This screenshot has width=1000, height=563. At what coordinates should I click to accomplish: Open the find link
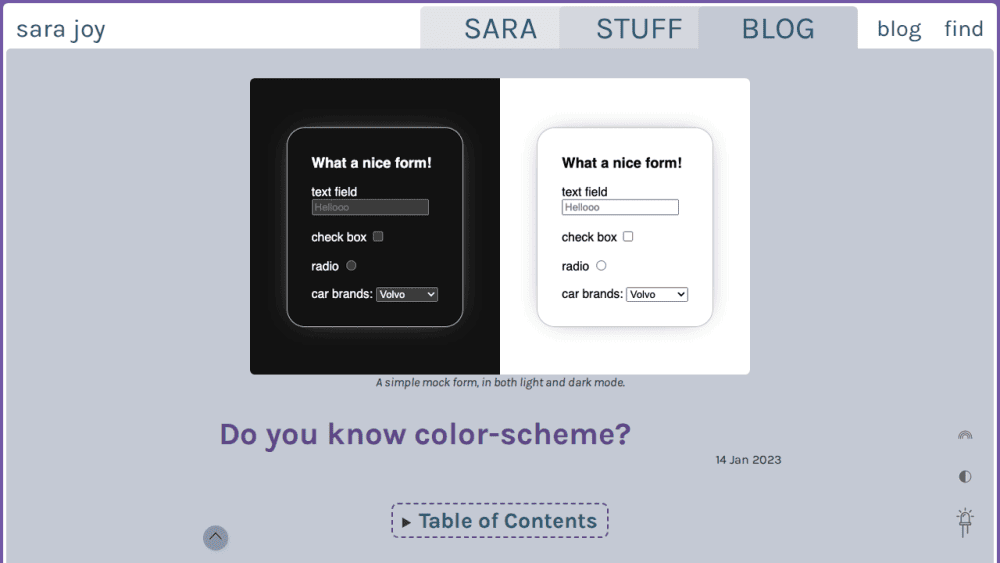(x=964, y=29)
